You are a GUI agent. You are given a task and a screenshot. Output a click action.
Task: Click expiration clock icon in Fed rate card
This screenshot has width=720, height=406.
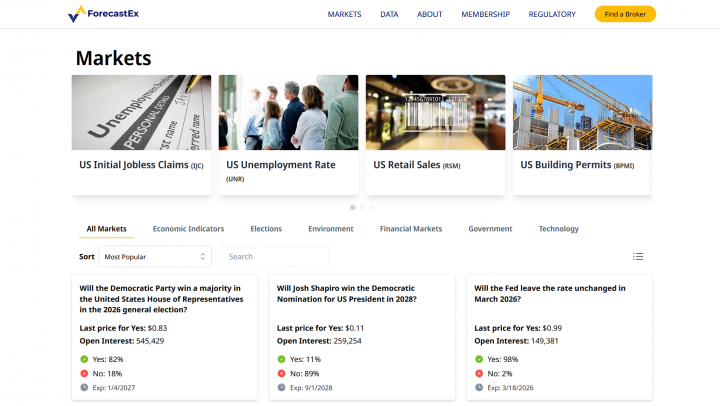pos(479,387)
